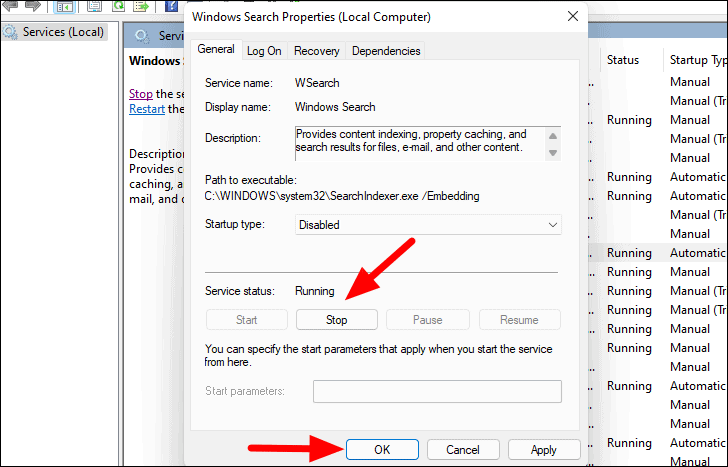The image size is (728, 467).
Task: Click the greyed-out Start button
Action: 247,320
